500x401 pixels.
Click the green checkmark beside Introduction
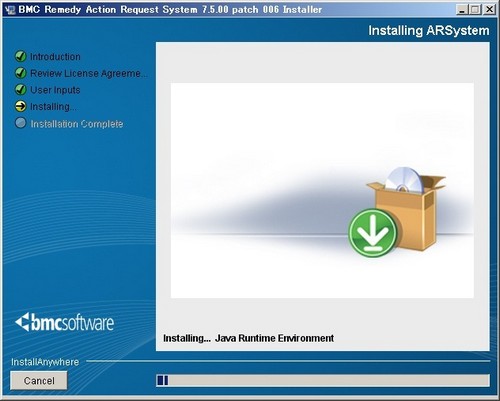[x=21, y=56]
